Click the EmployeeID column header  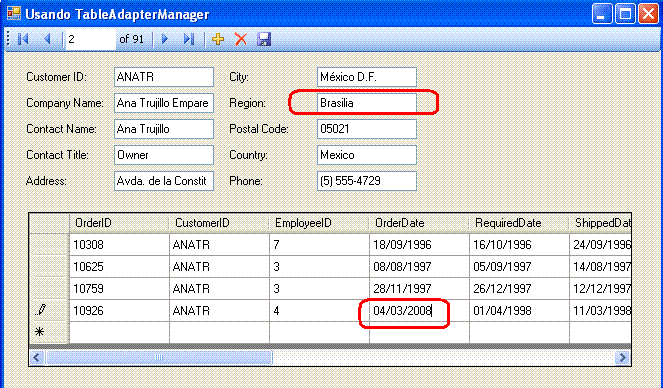click(x=319, y=223)
